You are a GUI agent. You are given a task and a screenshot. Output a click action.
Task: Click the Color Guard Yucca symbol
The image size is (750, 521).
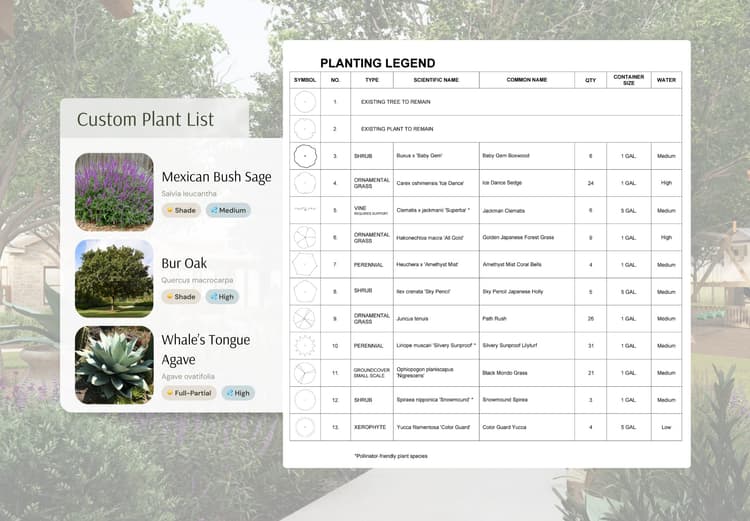305,427
